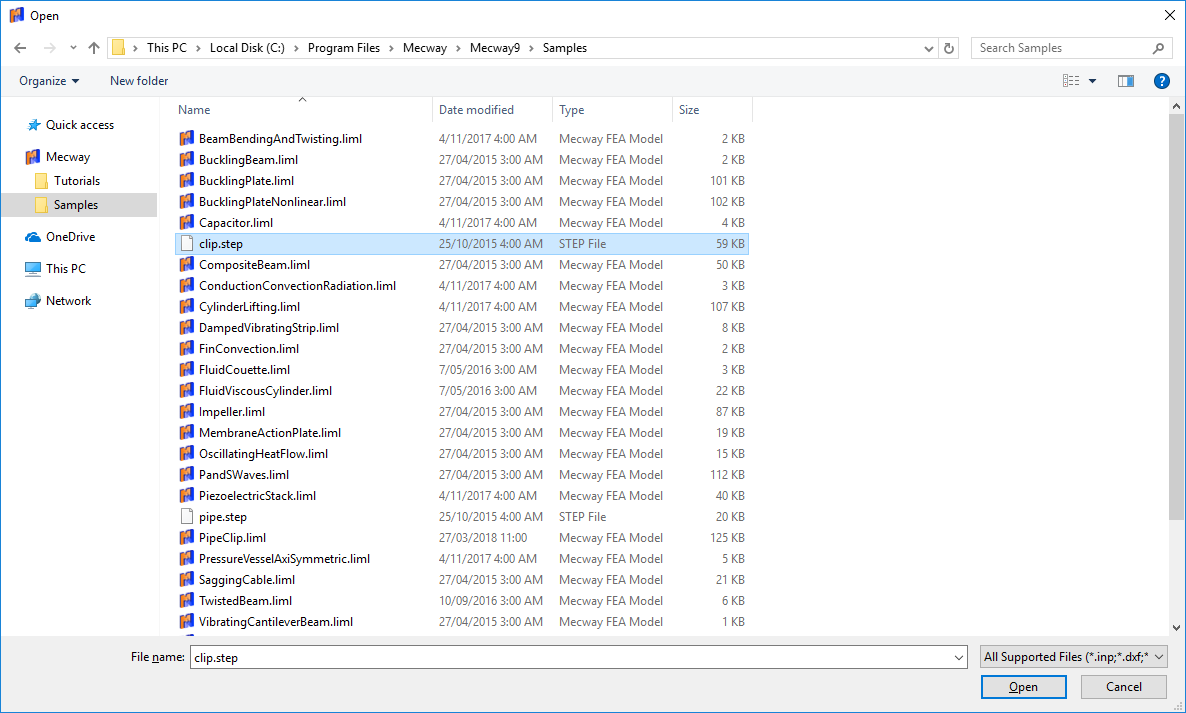Viewport: 1186px width, 713px height.
Task: Click the pipe.step file icon
Action: click(187, 516)
